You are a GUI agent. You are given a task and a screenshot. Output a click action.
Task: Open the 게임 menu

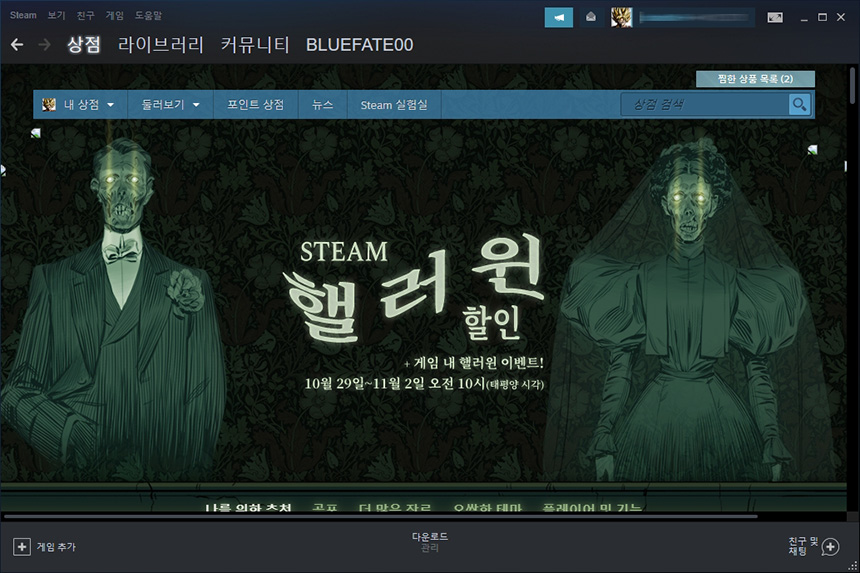pyautogui.click(x=115, y=15)
